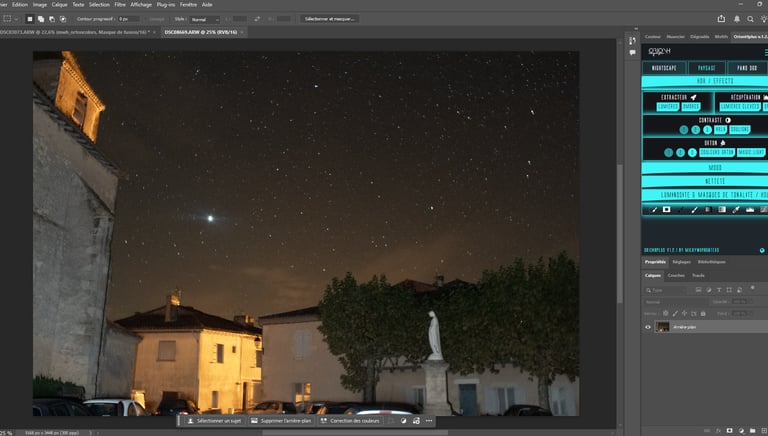Filter layers by type layer T icon
The height and width of the screenshot is (436, 768).
[719, 290]
